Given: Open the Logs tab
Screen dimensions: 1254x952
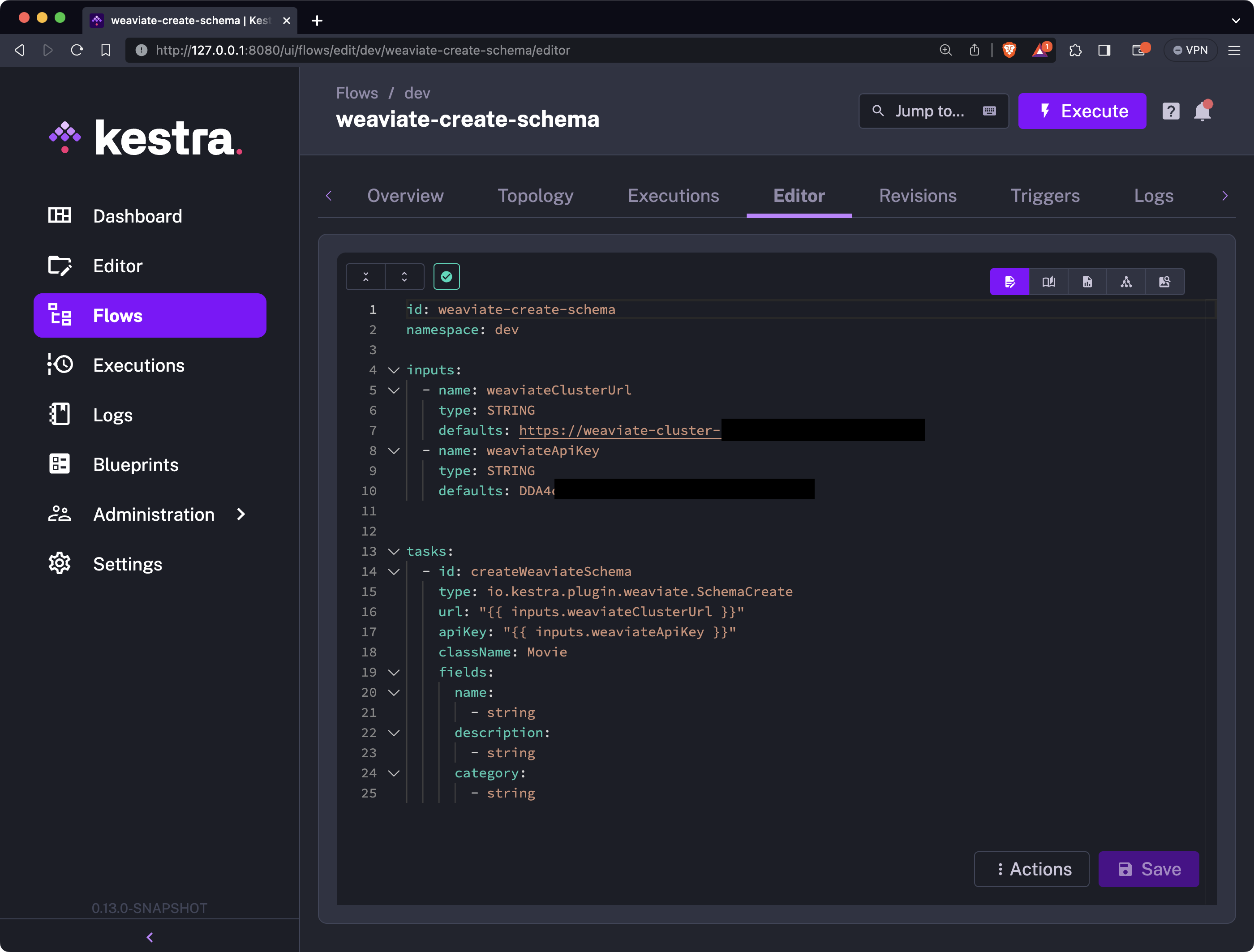Looking at the screenshot, I should coord(1154,196).
